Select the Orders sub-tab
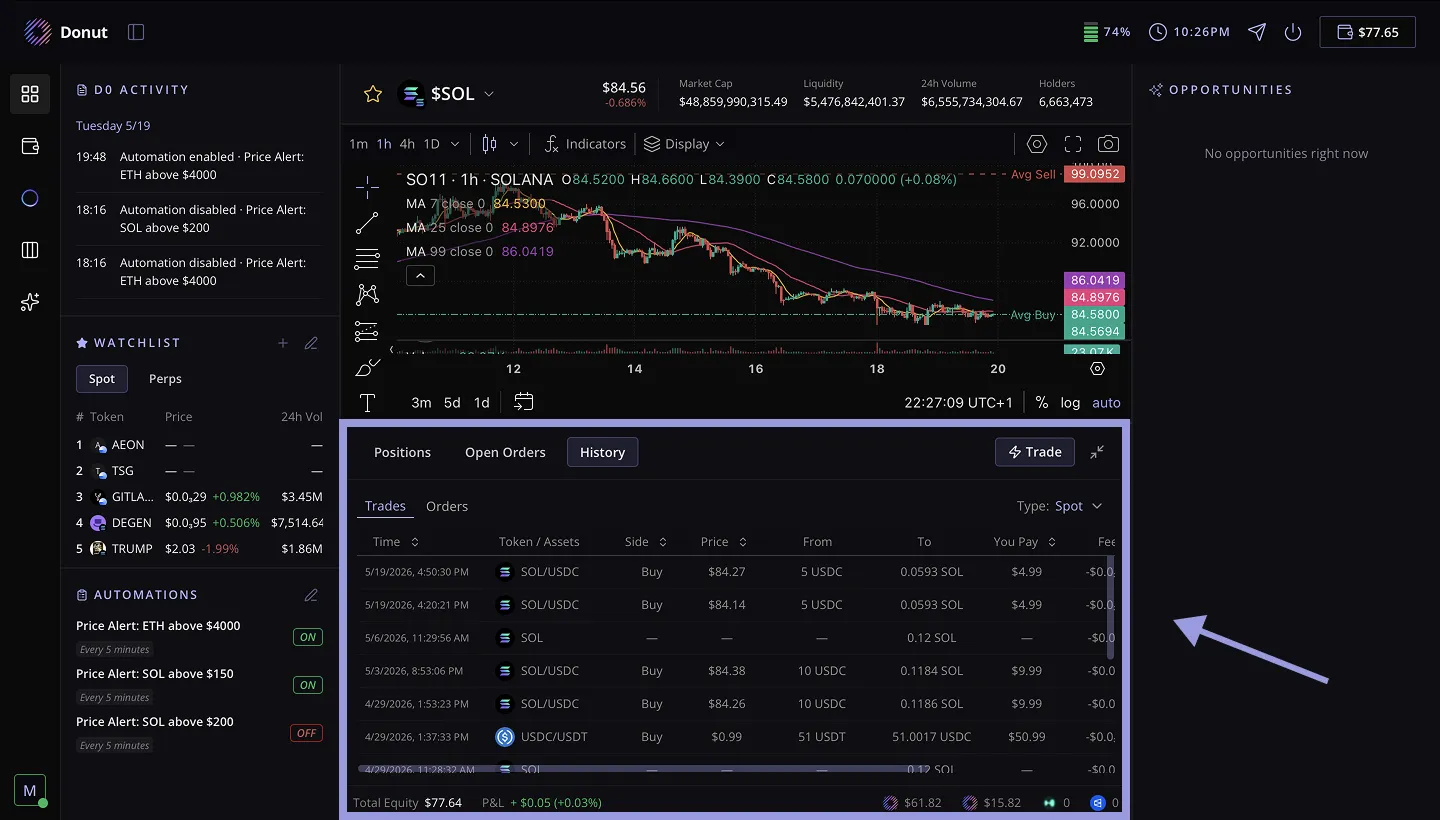Screen dimensions: 1440x820 click(x=447, y=506)
